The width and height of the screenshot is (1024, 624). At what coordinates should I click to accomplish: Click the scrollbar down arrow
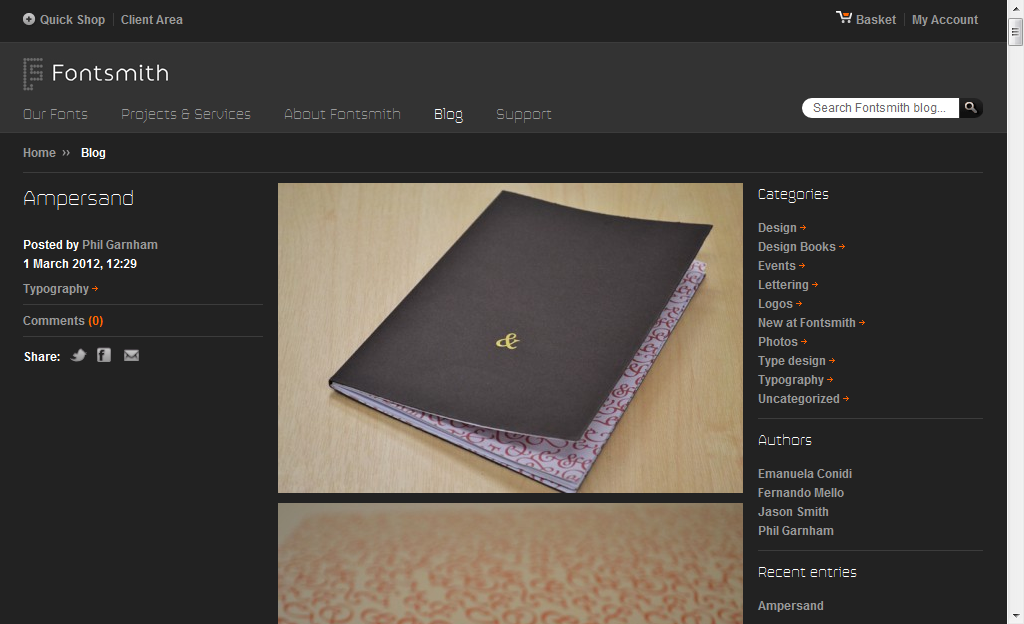[x=1015, y=616]
